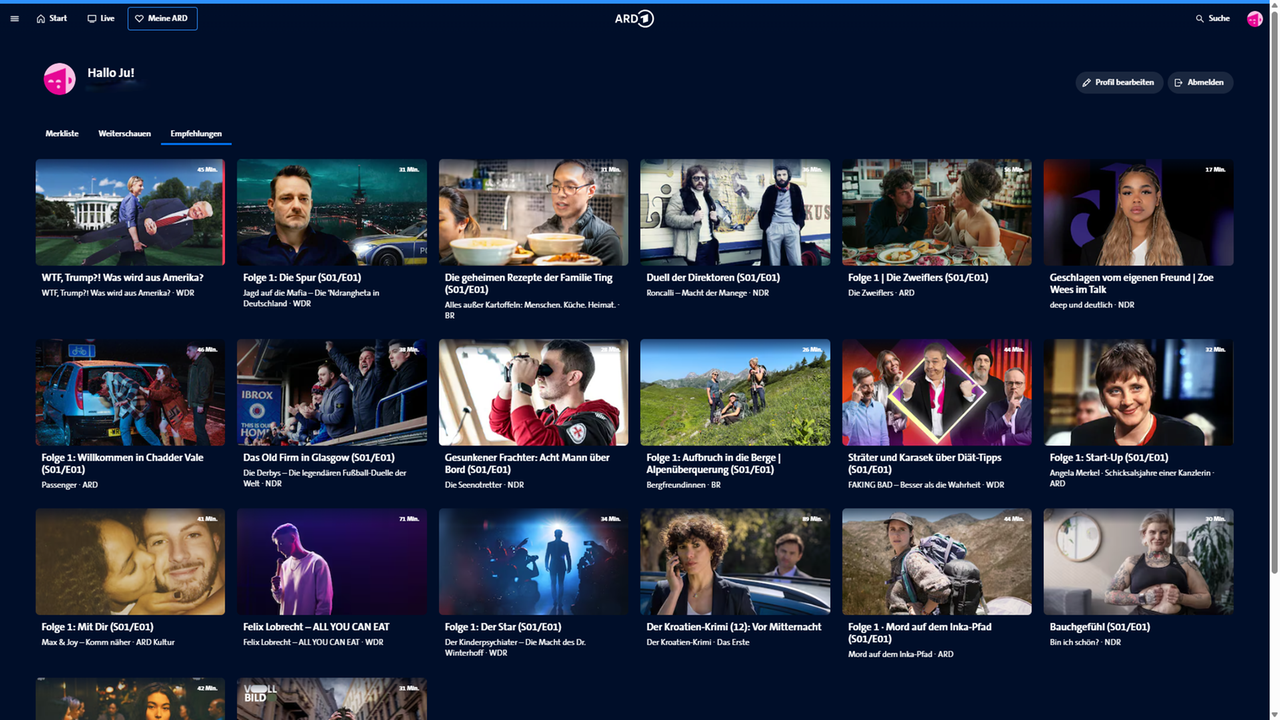Click subtitle Bin ich schön? · NDR
The height and width of the screenshot is (720, 1280).
(x=1085, y=642)
